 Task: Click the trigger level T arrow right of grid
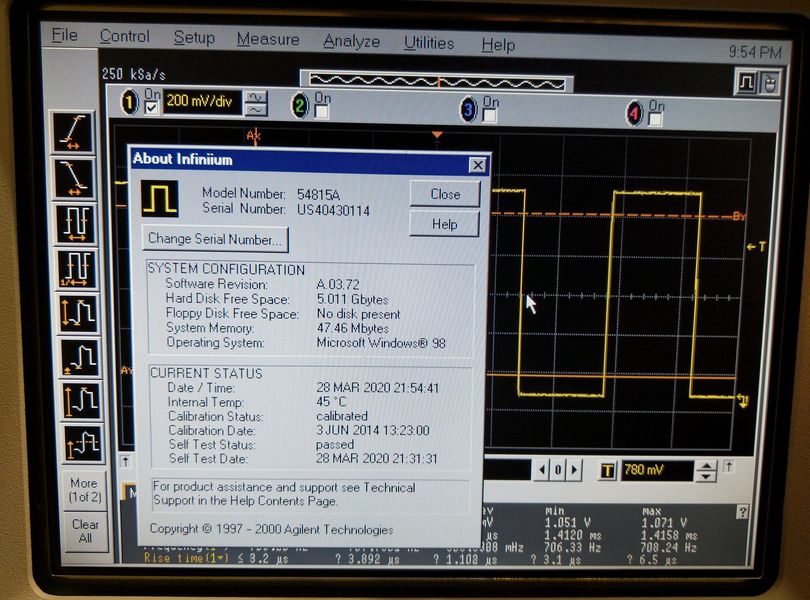756,247
